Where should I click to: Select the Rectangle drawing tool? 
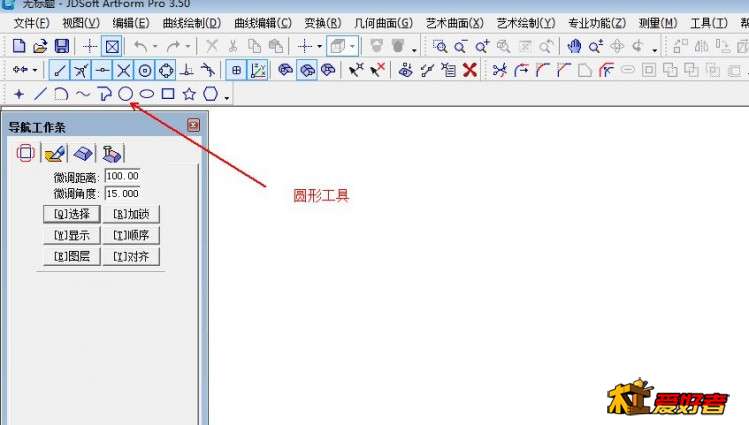(168, 94)
